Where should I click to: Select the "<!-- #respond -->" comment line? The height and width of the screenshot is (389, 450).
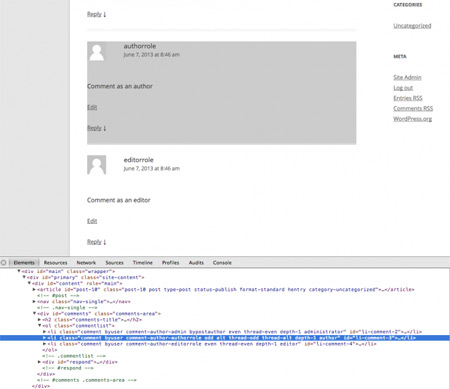(68, 368)
